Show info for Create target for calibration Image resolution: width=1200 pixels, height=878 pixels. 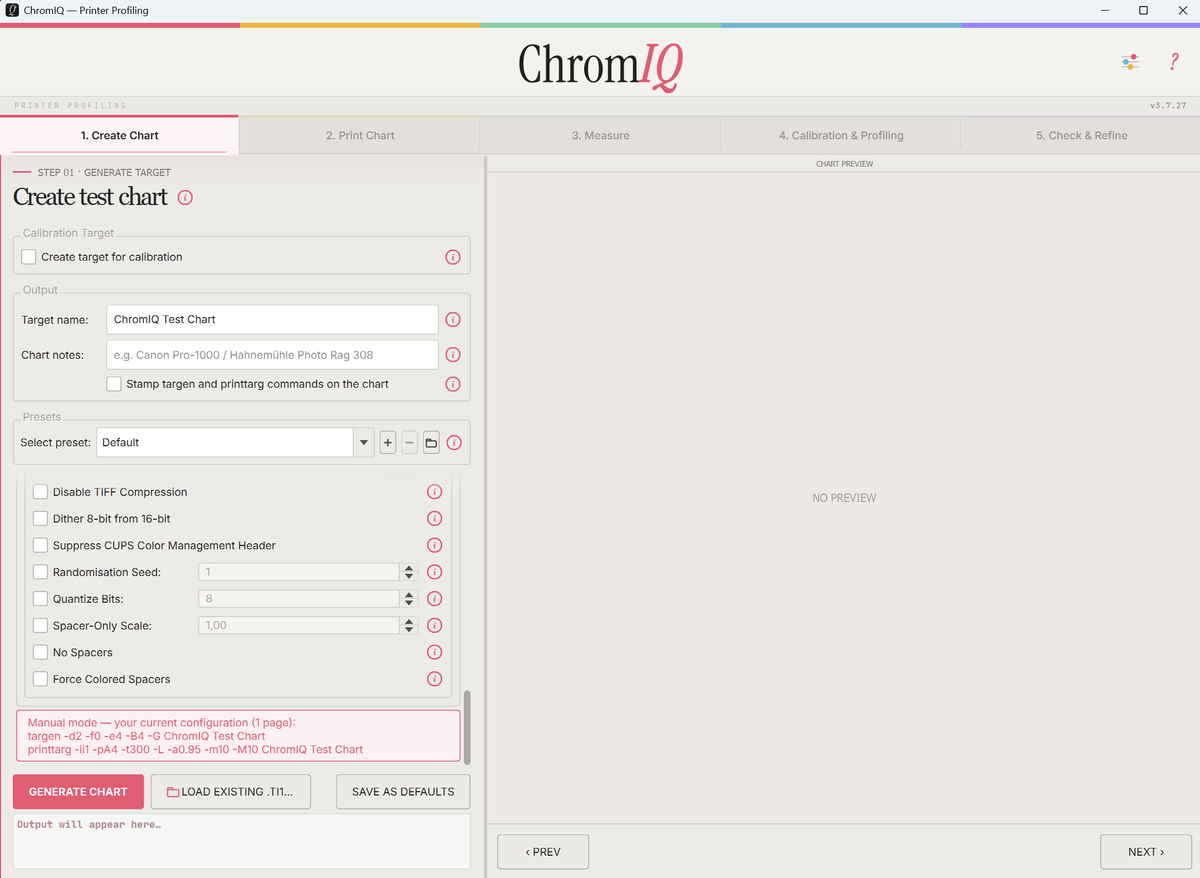tap(452, 257)
